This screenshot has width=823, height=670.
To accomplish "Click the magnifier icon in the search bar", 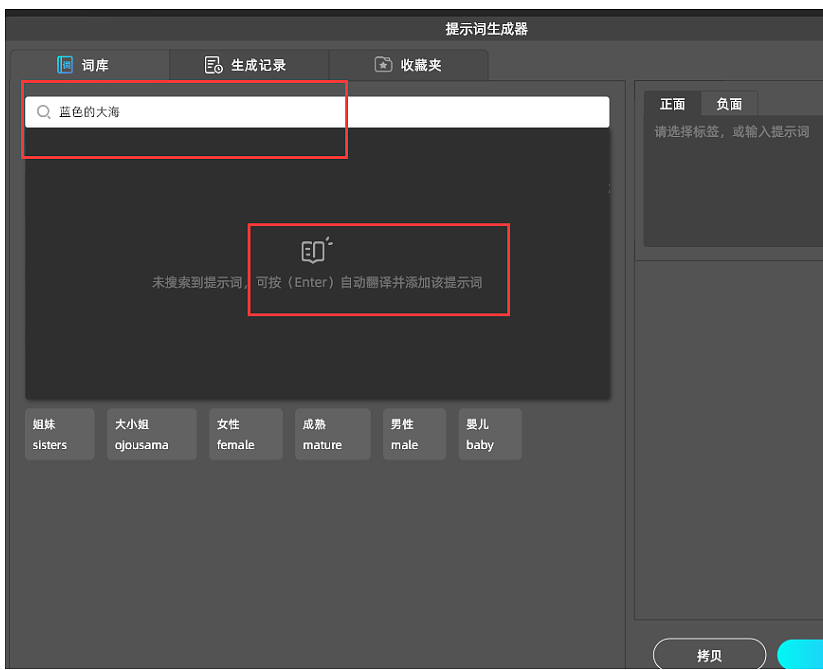I will (x=43, y=111).
